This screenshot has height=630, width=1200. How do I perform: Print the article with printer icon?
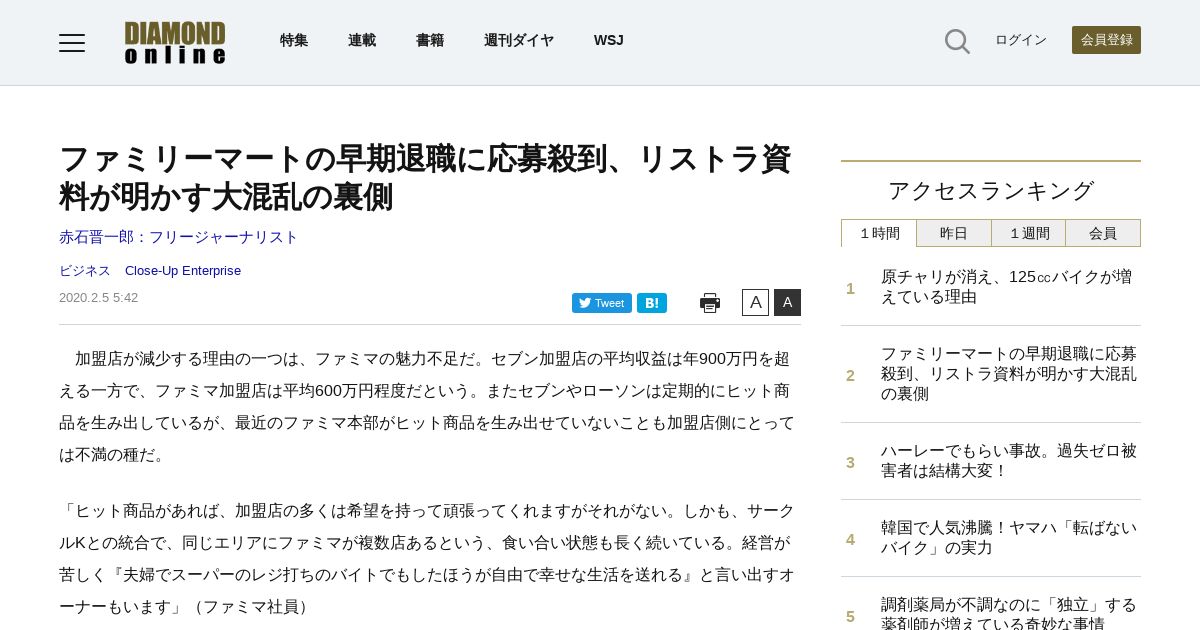(x=710, y=303)
